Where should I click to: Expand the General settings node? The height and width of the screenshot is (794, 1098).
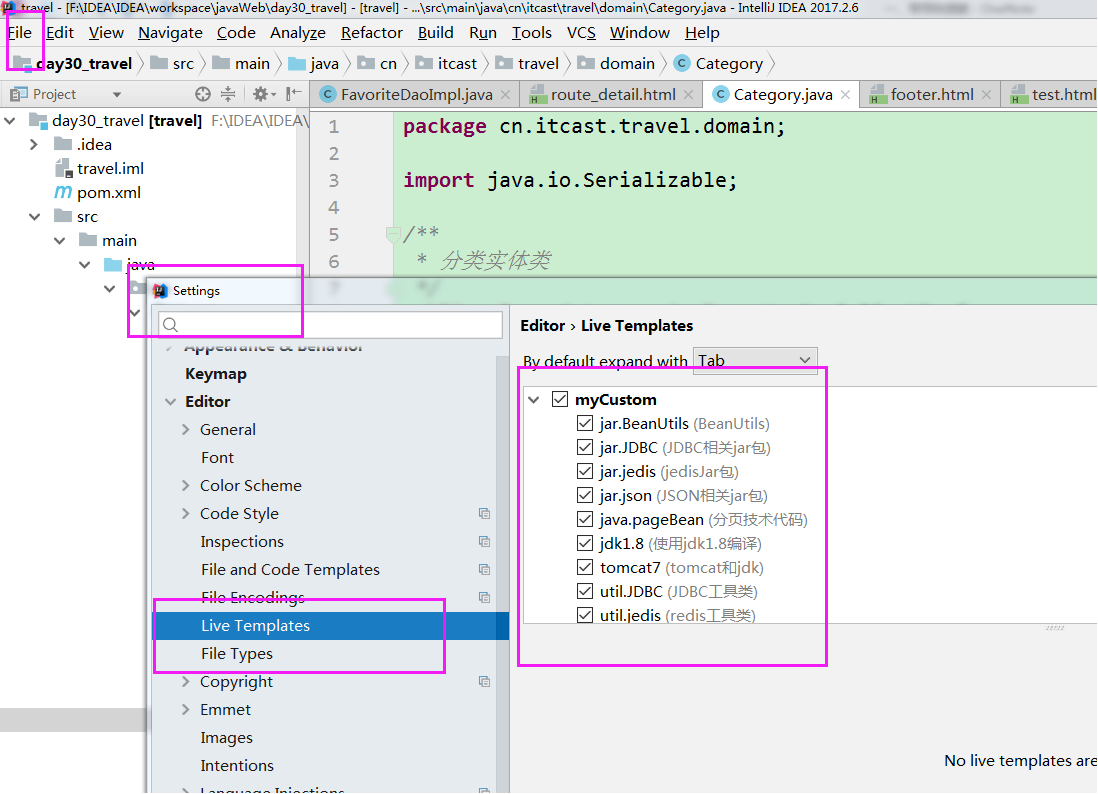coord(186,429)
